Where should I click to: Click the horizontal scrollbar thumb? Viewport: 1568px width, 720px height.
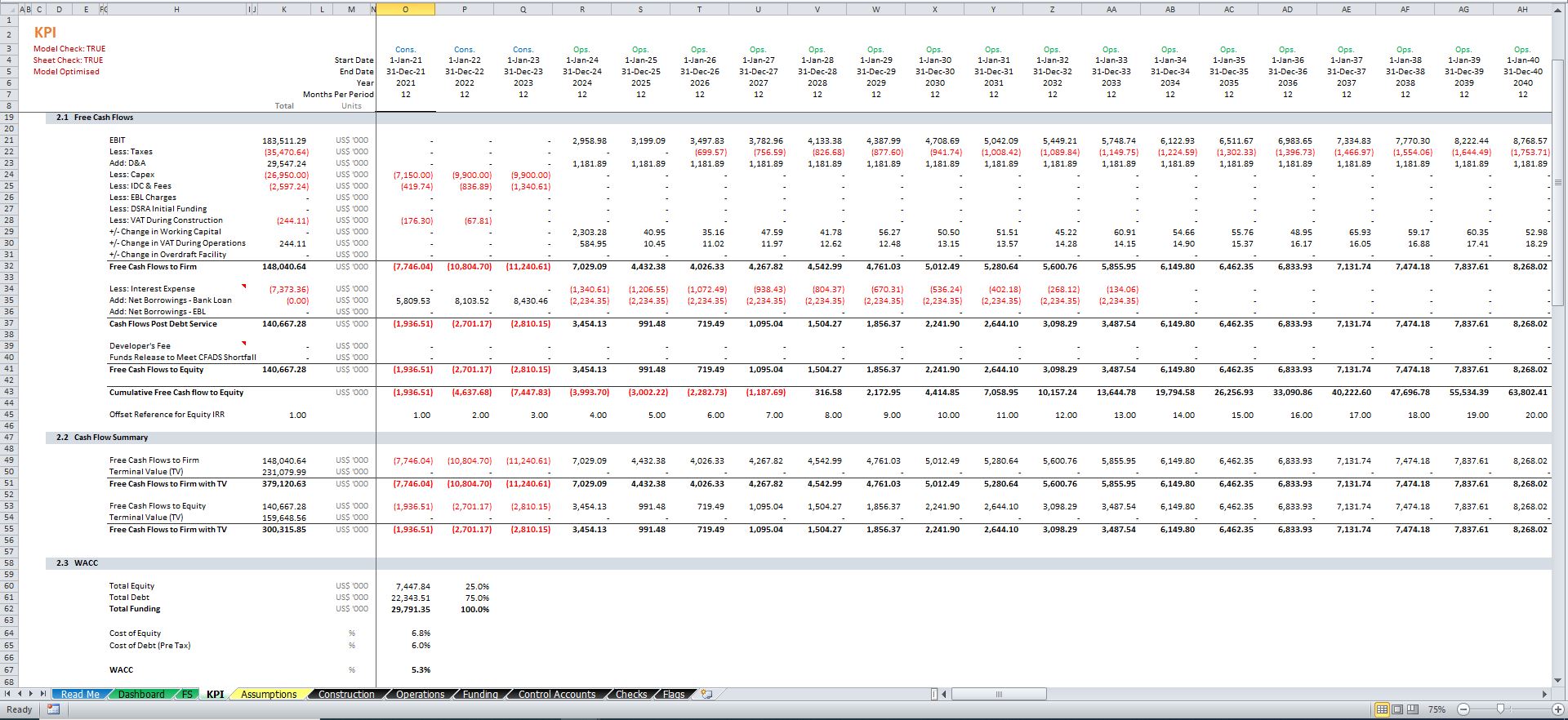point(998,694)
